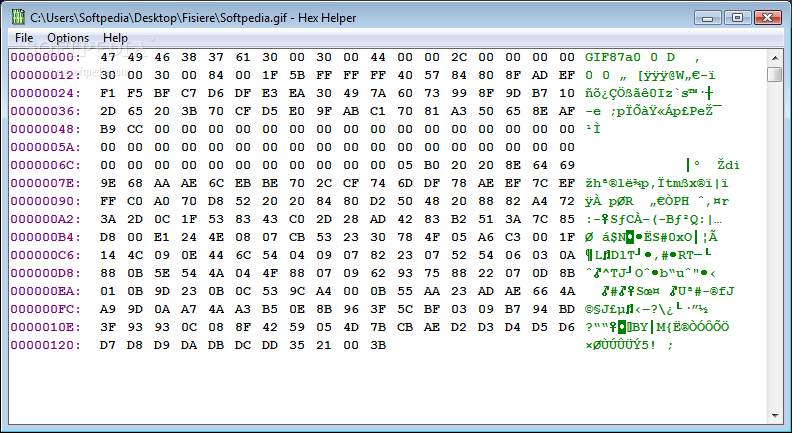The height and width of the screenshot is (433, 792).
Task: Click ASCII text ×ØÙÚÛÜÝ5! ;
Action: [629, 345]
